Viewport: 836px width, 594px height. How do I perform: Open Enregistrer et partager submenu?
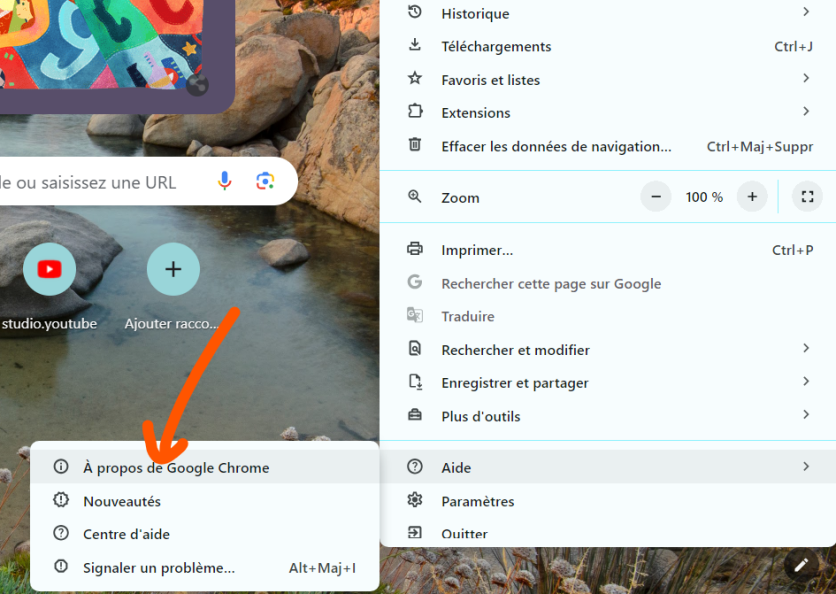point(608,383)
